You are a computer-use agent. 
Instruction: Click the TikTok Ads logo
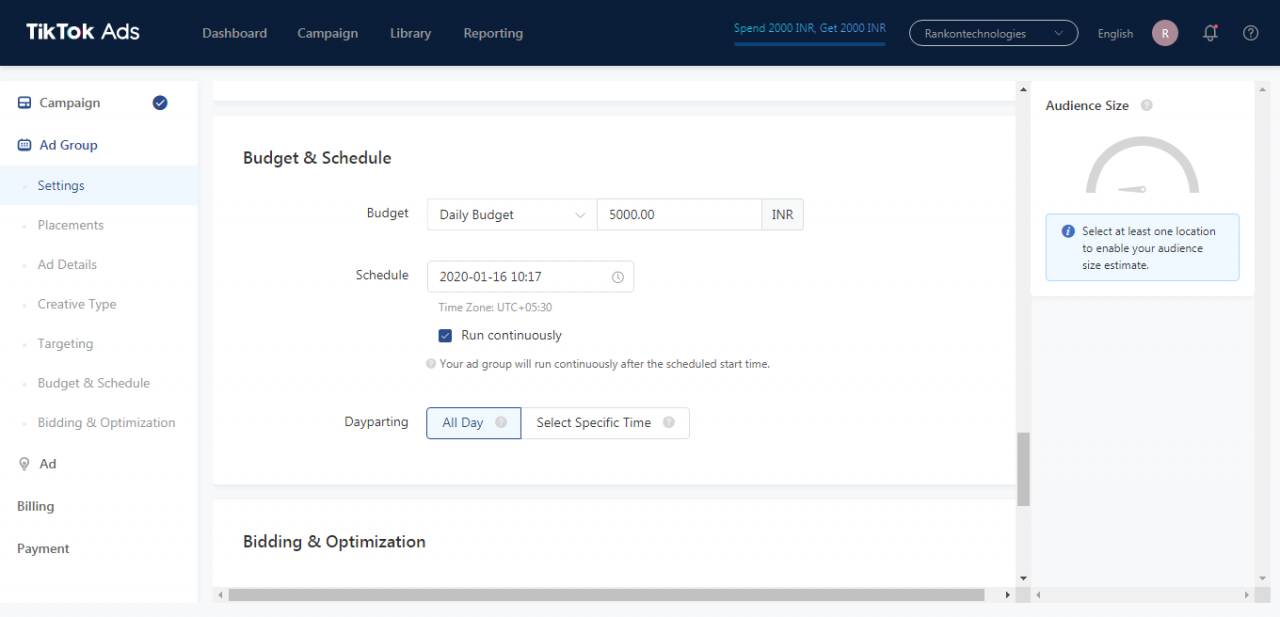coord(83,32)
